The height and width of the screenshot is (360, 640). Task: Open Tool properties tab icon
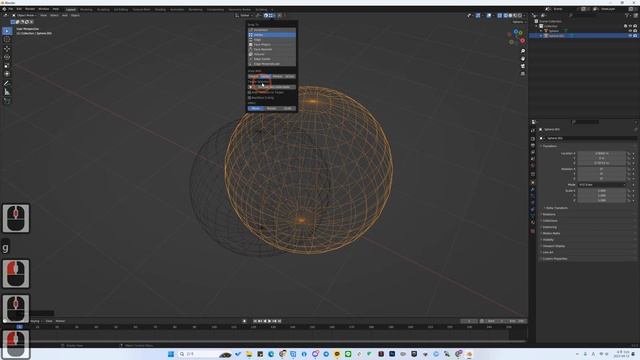coord(533,130)
